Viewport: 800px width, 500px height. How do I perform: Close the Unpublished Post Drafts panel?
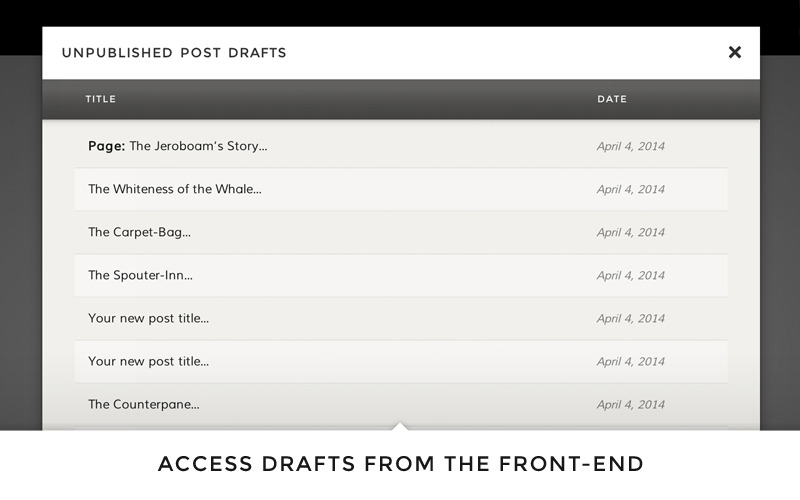click(734, 52)
